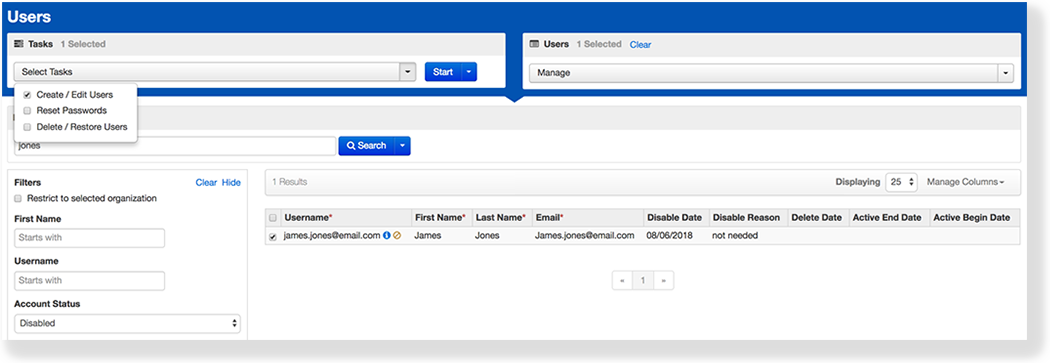Image resolution: width=1050 pixels, height=363 pixels.
Task: Change the Displaying 25 results selector
Action: (901, 182)
